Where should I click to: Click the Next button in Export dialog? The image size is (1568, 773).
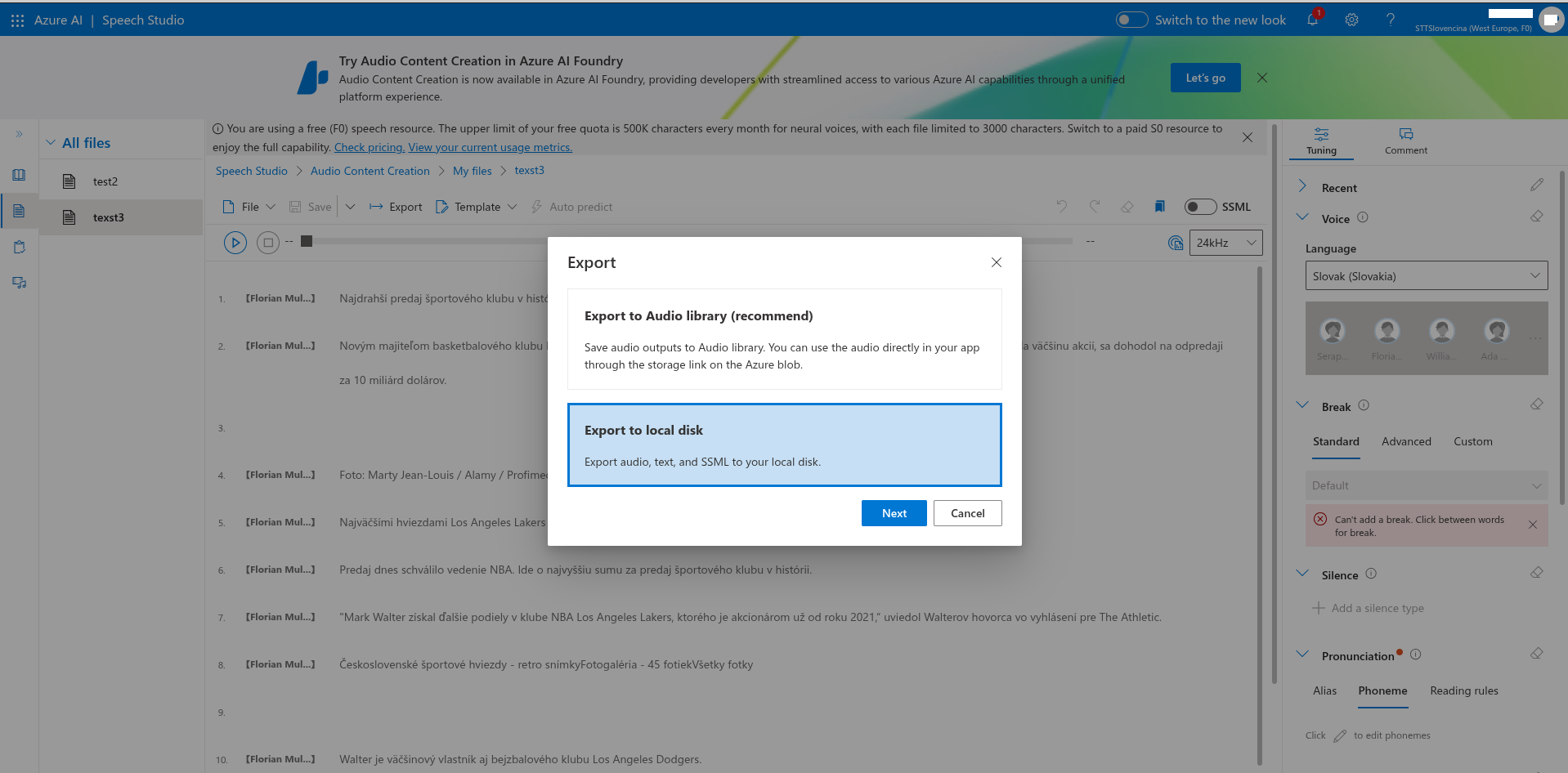pyautogui.click(x=894, y=513)
